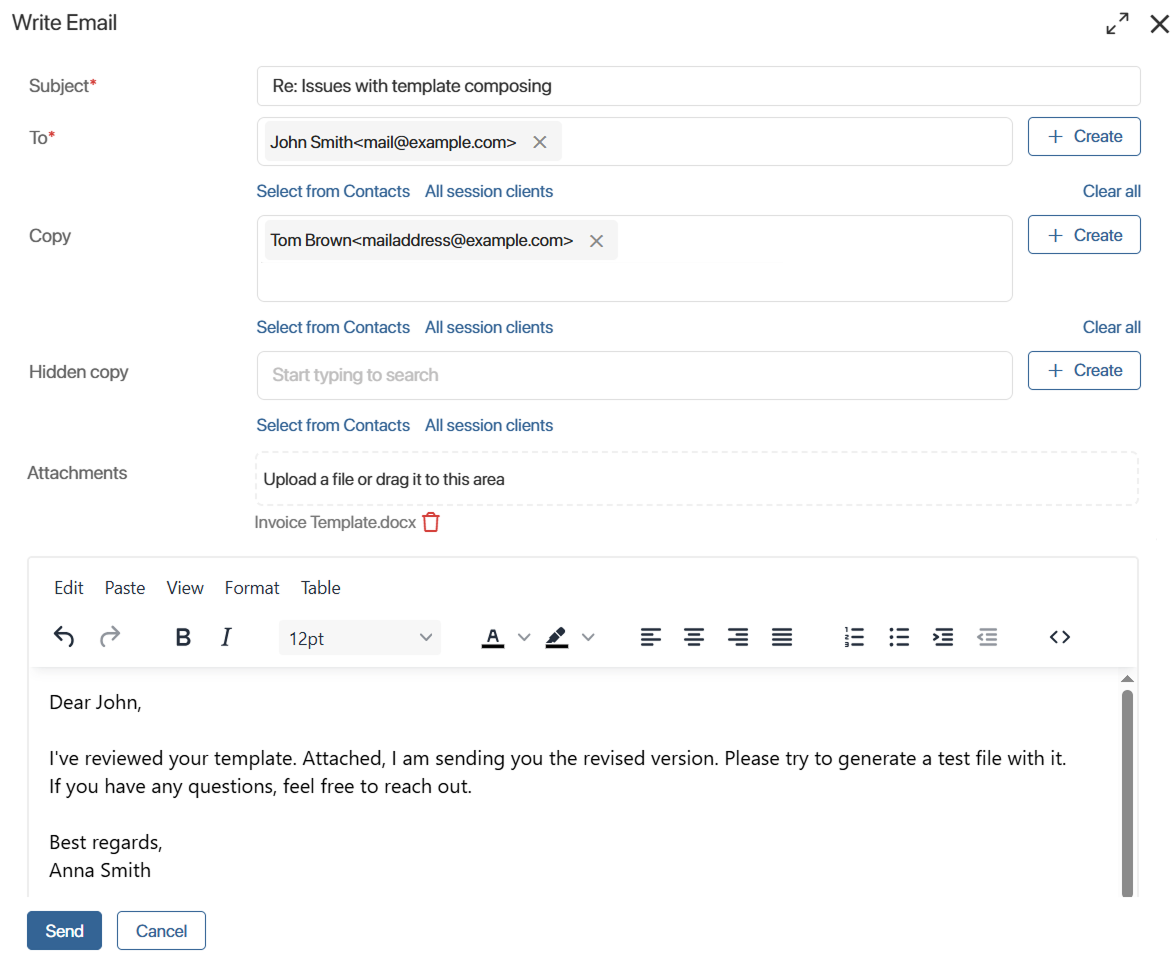
Task: Align text to the right
Action: tap(738, 637)
